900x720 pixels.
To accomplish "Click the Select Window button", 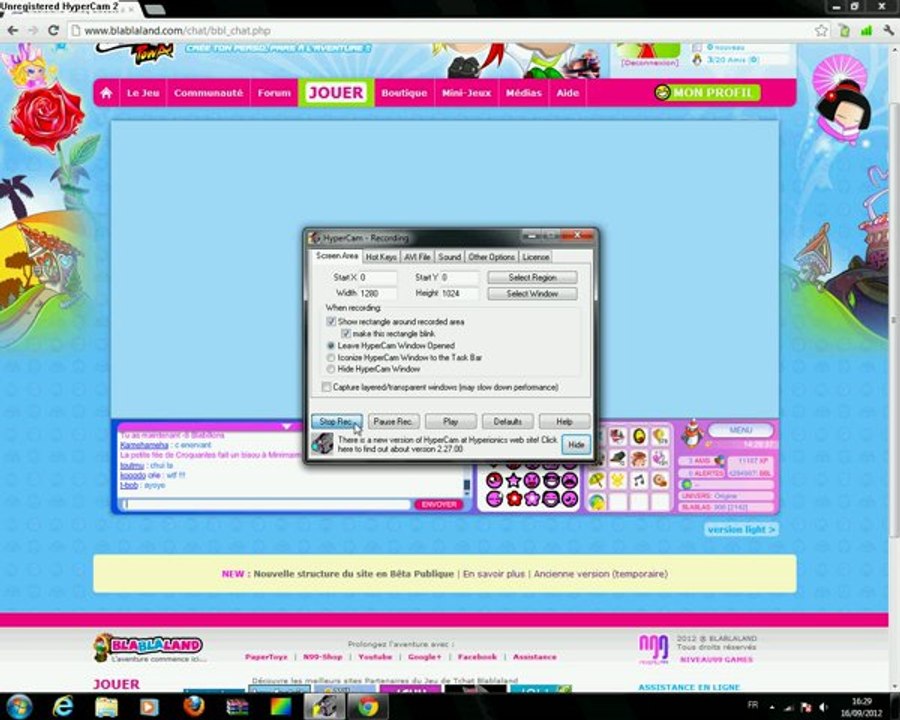I will click(x=532, y=293).
